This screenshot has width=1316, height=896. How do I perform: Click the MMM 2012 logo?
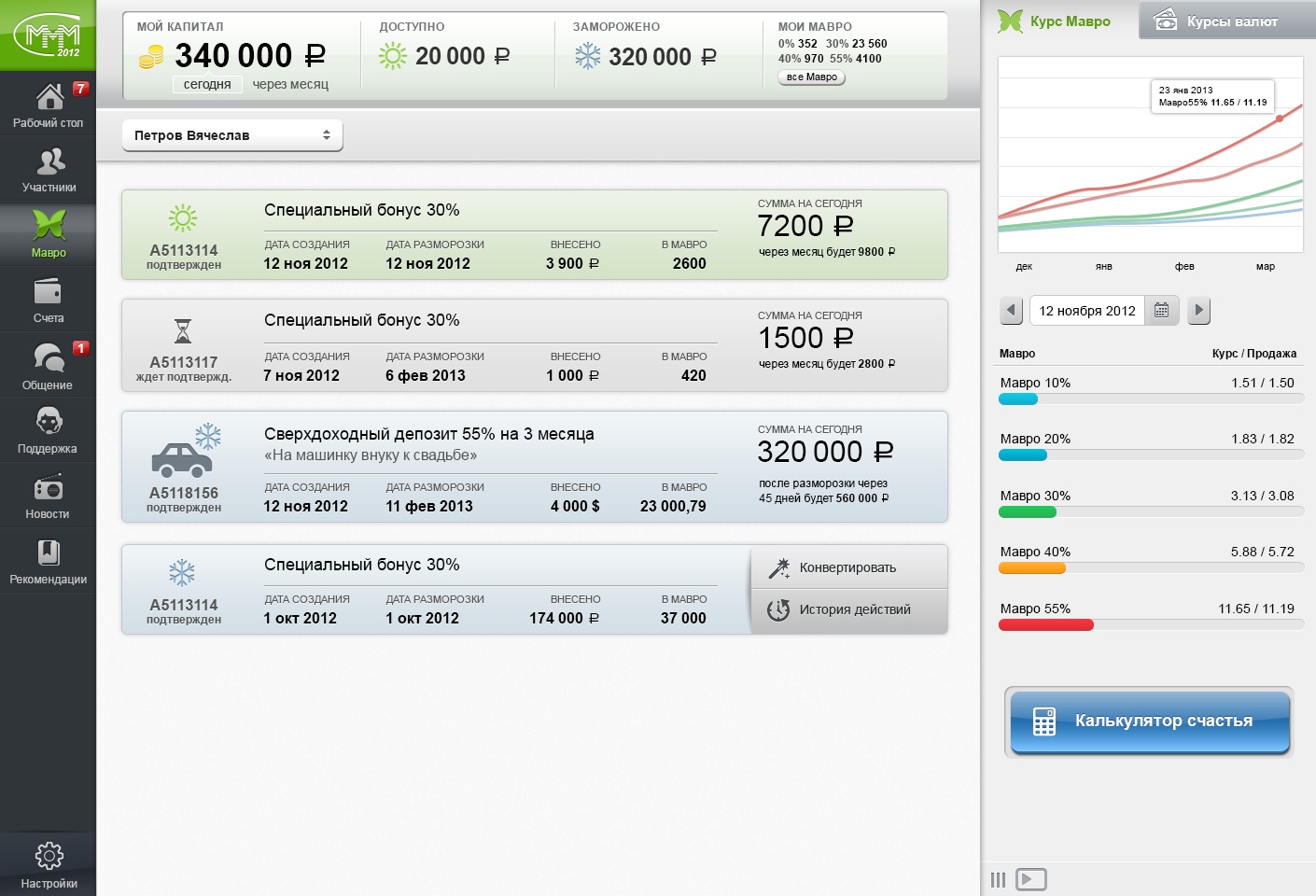48,35
